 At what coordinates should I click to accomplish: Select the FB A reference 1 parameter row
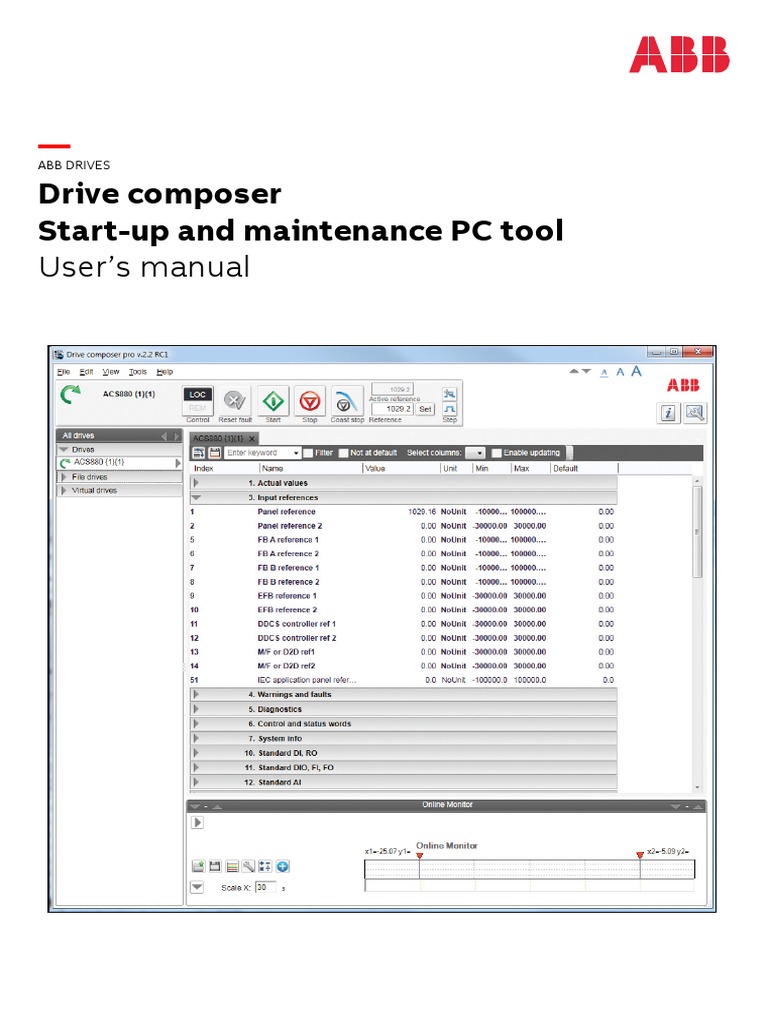(403, 540)
